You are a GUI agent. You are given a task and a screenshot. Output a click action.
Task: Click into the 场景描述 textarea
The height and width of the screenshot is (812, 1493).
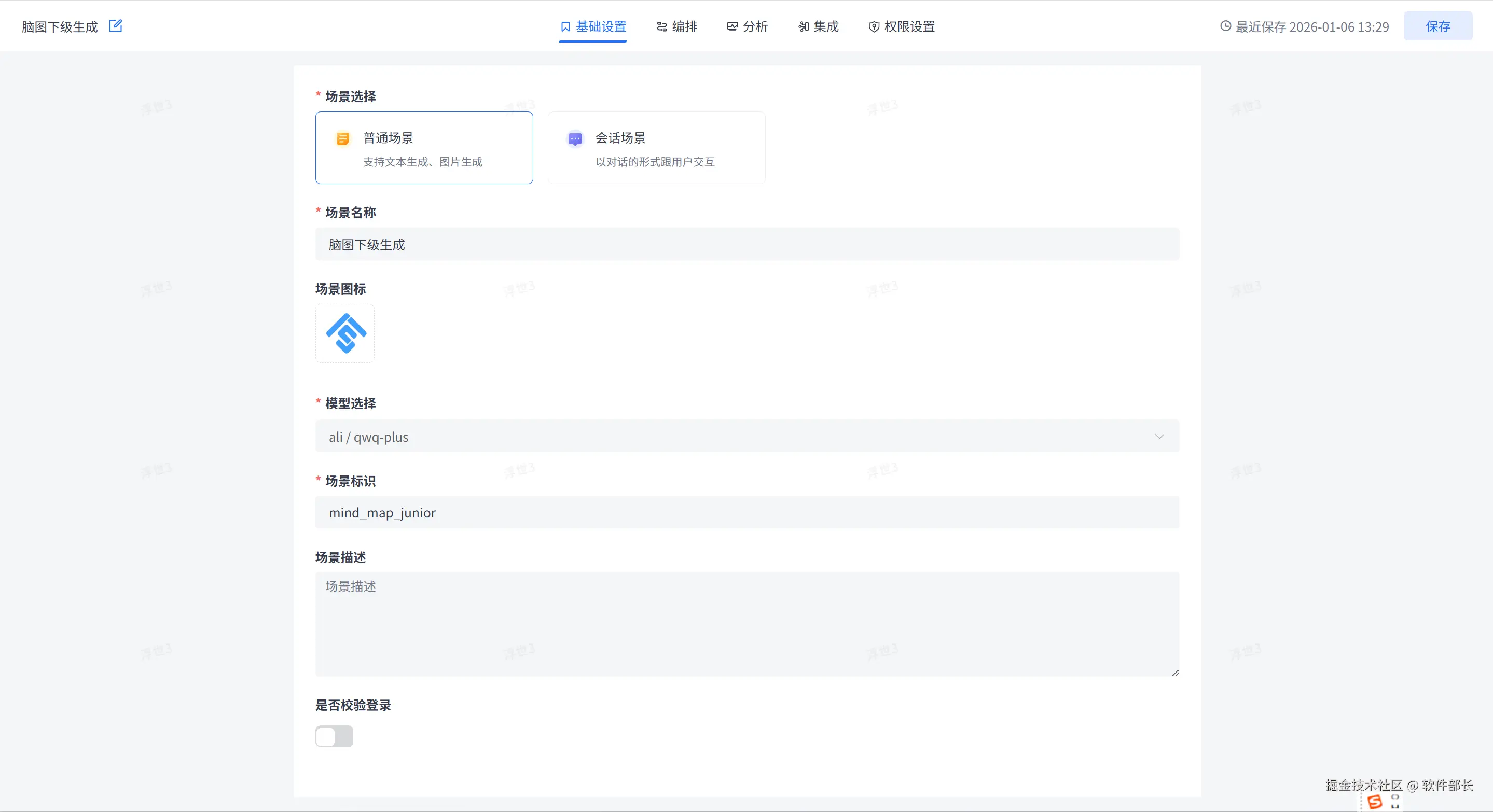(x=747, y=624)
